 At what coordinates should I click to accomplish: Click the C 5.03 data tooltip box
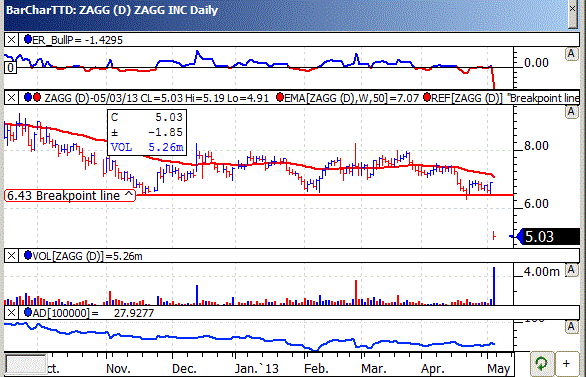point(147,132)
